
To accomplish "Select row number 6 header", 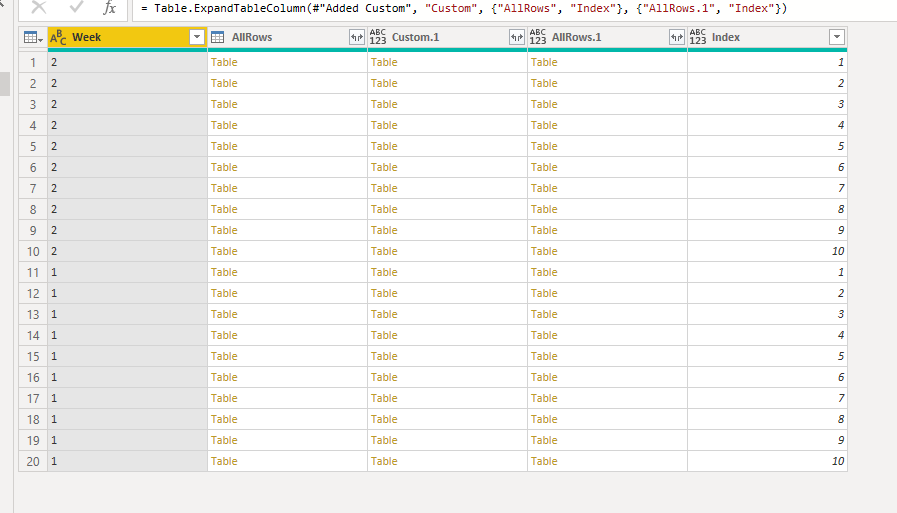I will pyautogui.click(x=33, y=167).
